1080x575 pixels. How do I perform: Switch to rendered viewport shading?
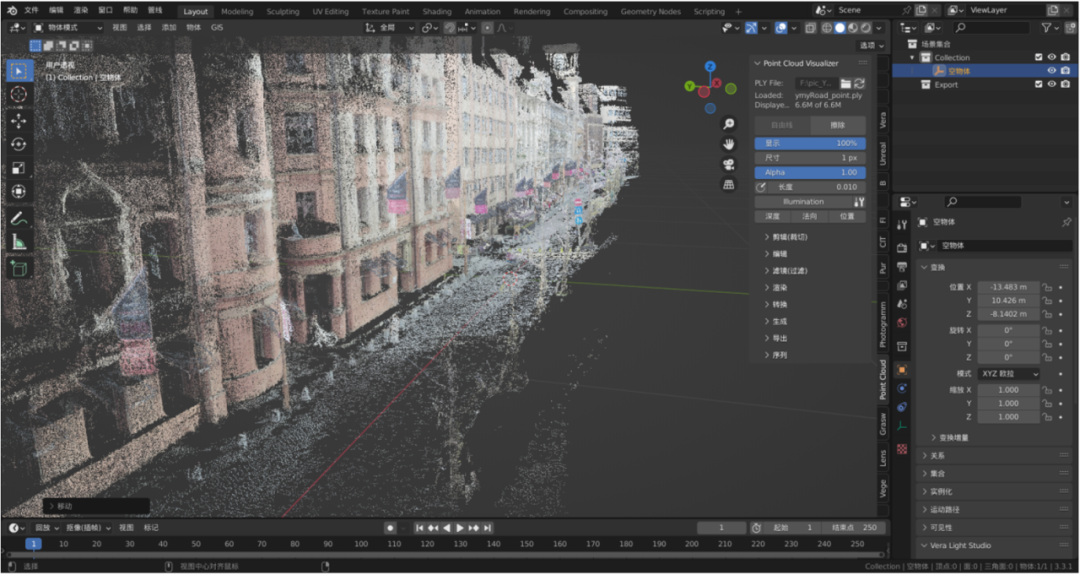click(x=865, y=28)
